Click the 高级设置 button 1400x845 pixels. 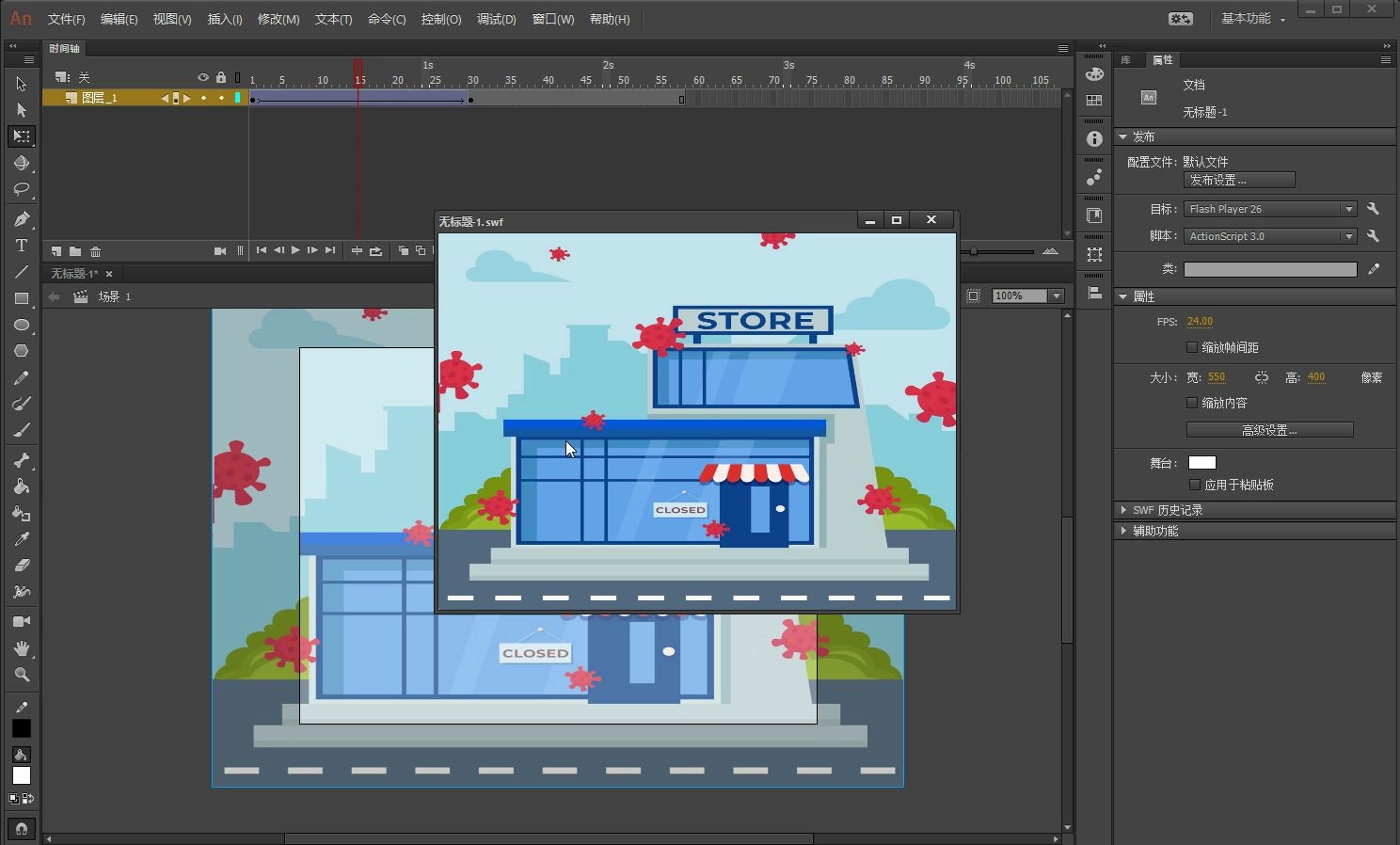click(x=1269, y=430)
